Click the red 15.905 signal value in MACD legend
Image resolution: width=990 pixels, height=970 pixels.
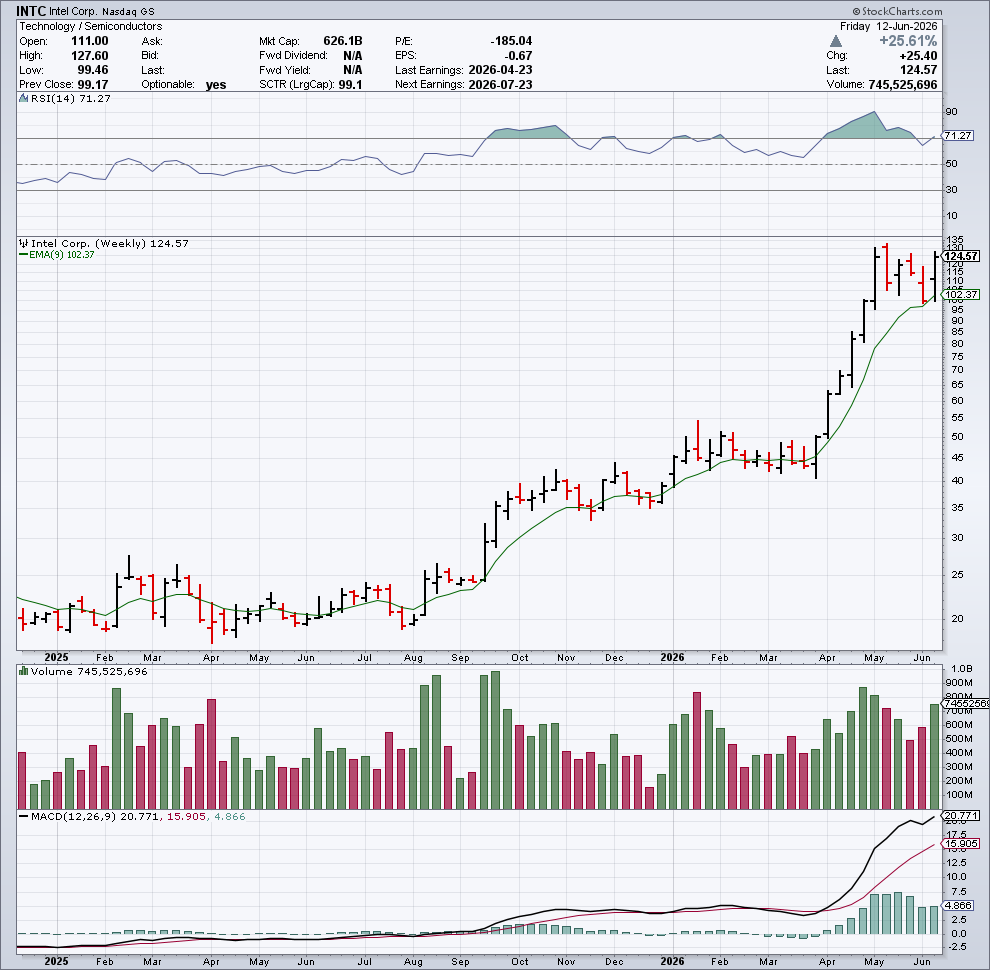coord(186,817)
